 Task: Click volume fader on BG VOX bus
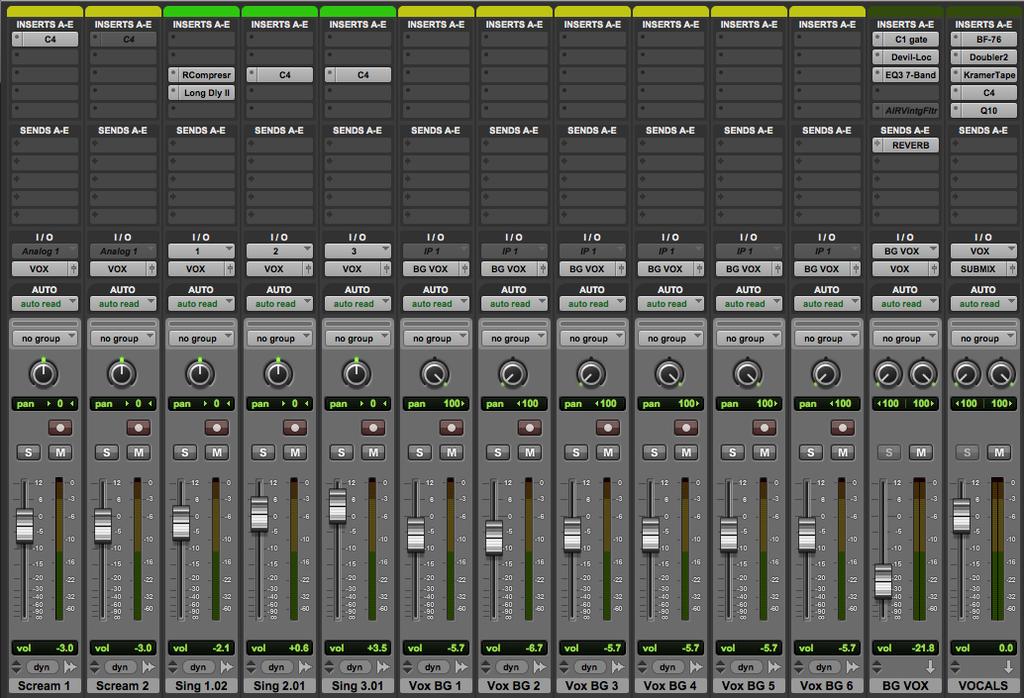pos(883,580)
